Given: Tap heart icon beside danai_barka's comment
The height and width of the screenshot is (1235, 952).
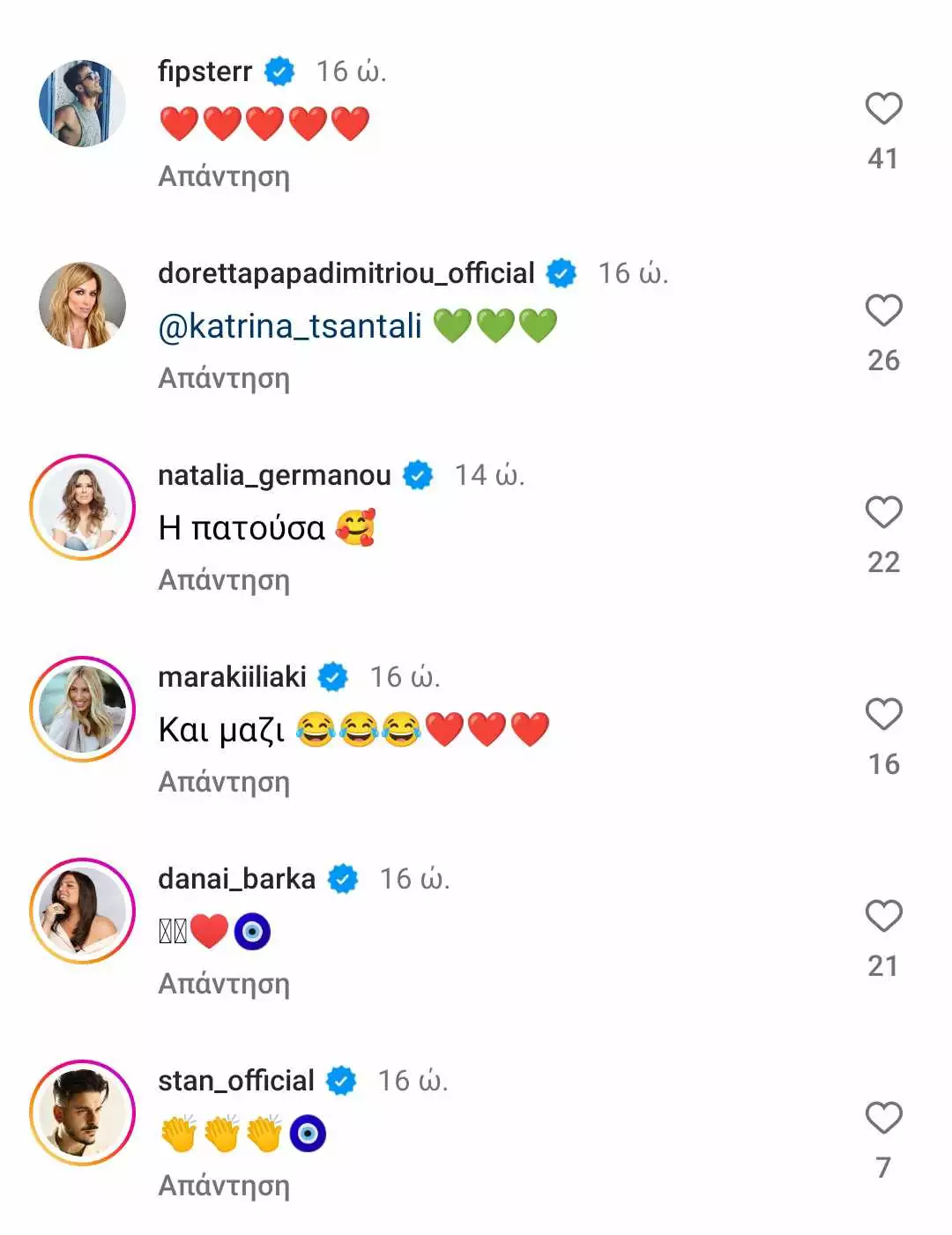Looking at the screenshot, I should pyautogui.click(x=883, y=916).
